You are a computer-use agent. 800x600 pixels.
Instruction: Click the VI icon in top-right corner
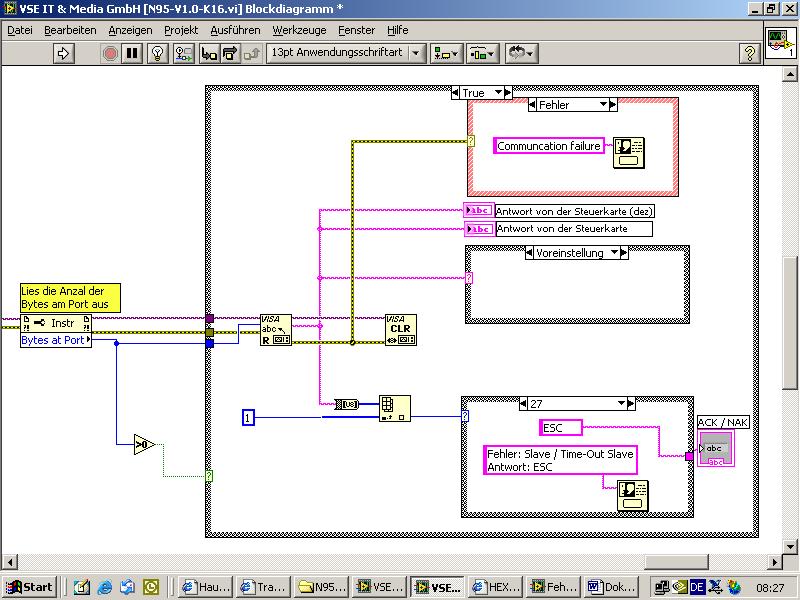[781, 44]
